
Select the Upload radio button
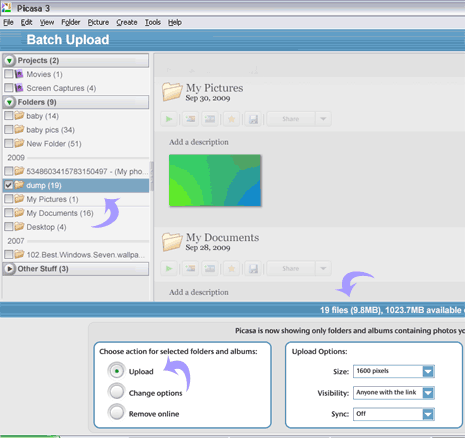116,371
